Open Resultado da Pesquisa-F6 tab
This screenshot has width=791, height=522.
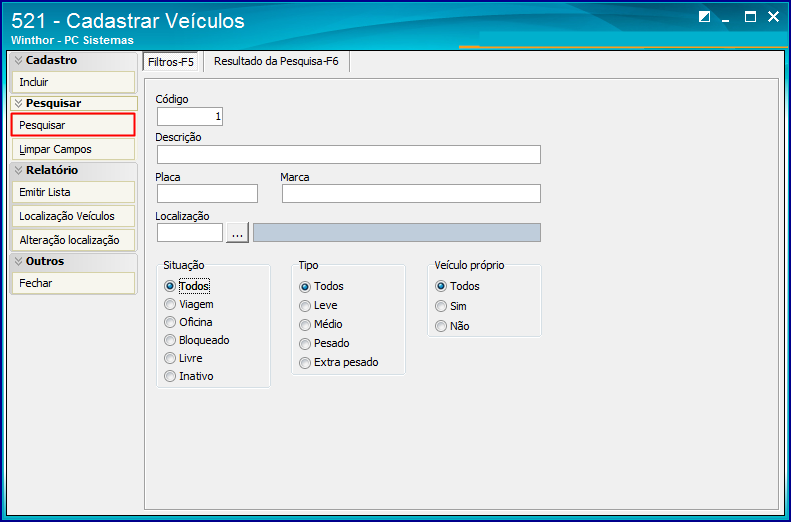click(276, 62)
